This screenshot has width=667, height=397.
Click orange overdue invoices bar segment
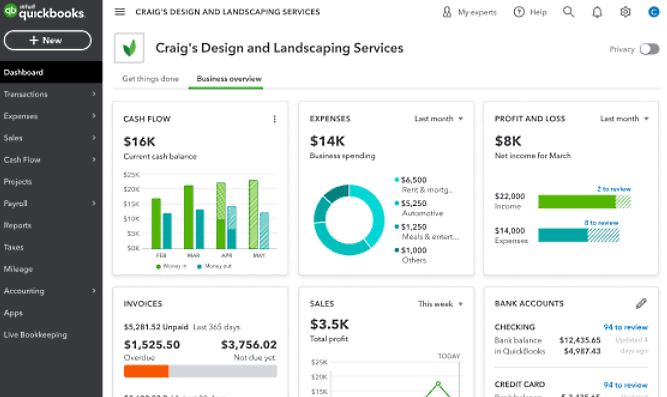146,371
